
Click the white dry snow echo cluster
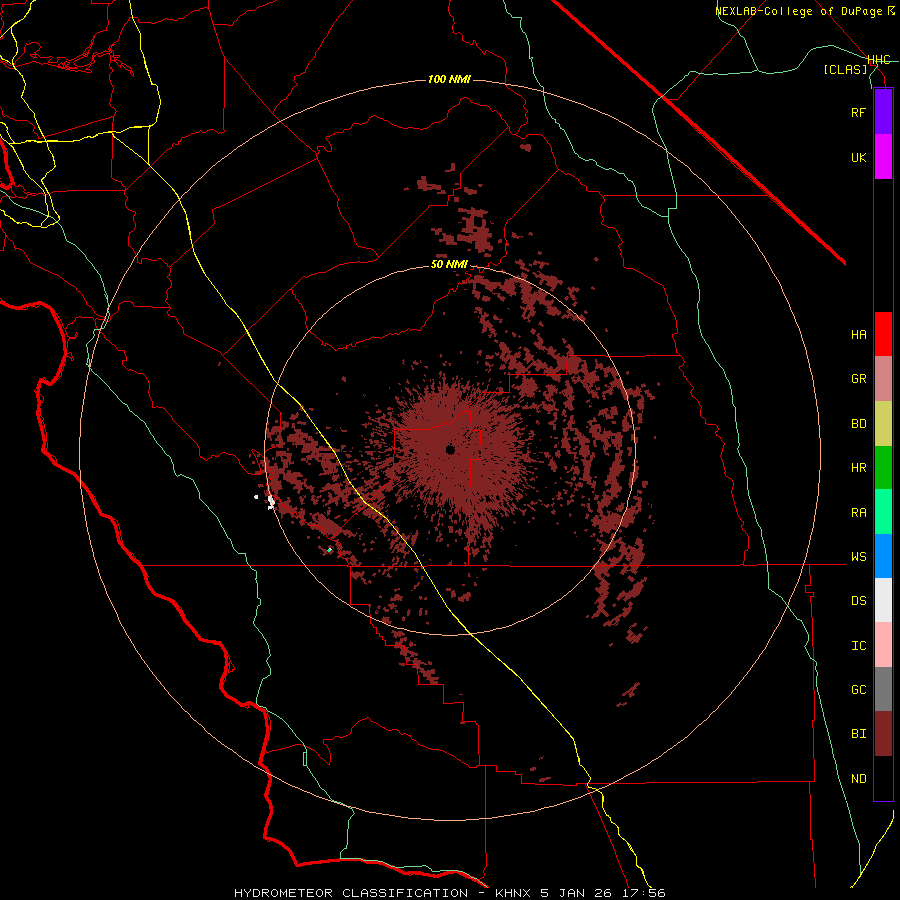point(271,503)
